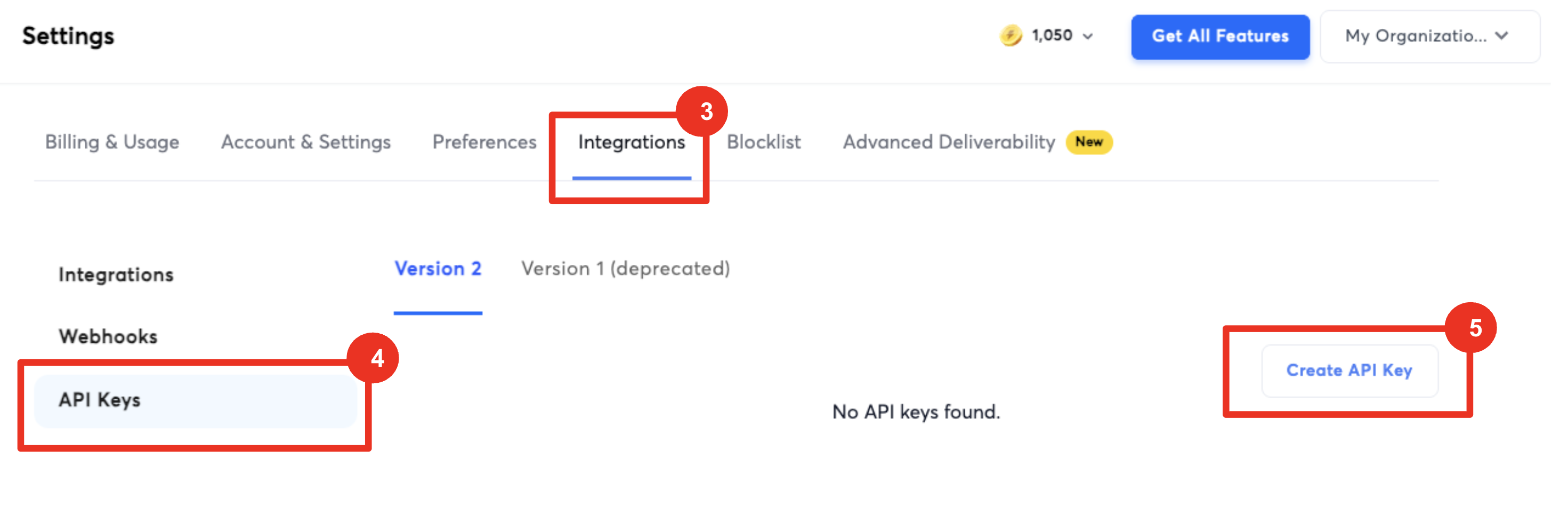The height and width of the screenshot is (516, 1568).
Task: Switch to Version 1 (deprecated) tab
Action: click(625, 268)
